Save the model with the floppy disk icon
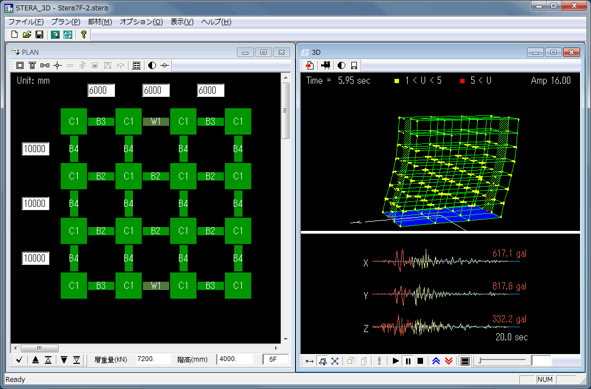This screenshot has height=389, width=591. [39, 35]
